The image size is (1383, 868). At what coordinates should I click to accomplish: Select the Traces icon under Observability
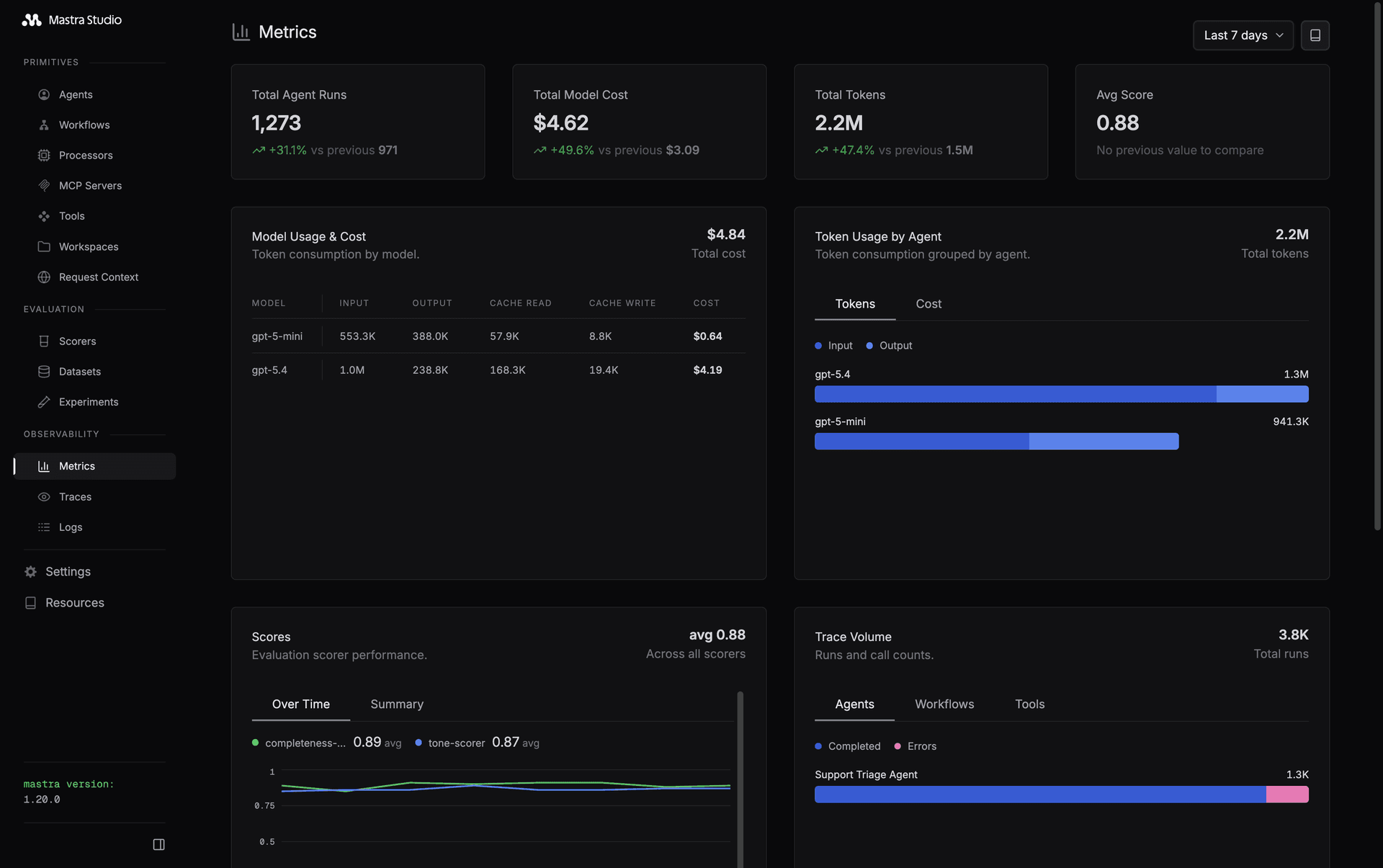point(45,496)
